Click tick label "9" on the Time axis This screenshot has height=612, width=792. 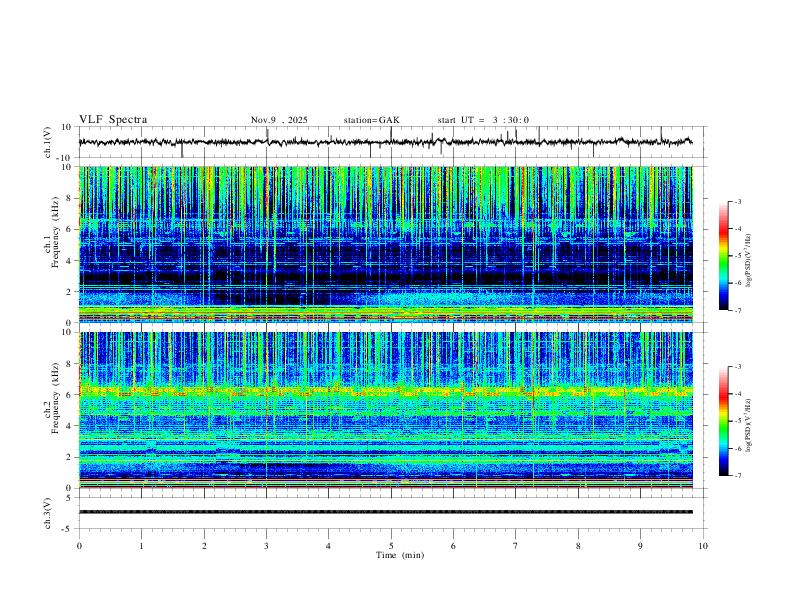(640, 546)
